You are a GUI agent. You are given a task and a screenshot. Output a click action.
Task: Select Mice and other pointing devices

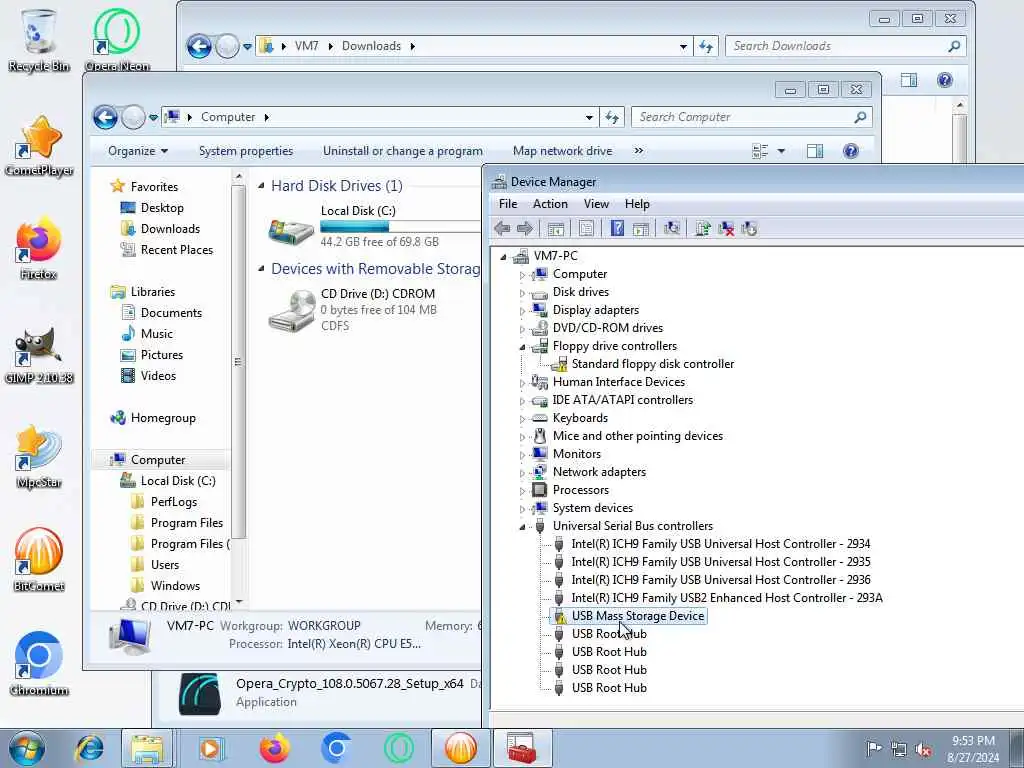click(637, 436)
